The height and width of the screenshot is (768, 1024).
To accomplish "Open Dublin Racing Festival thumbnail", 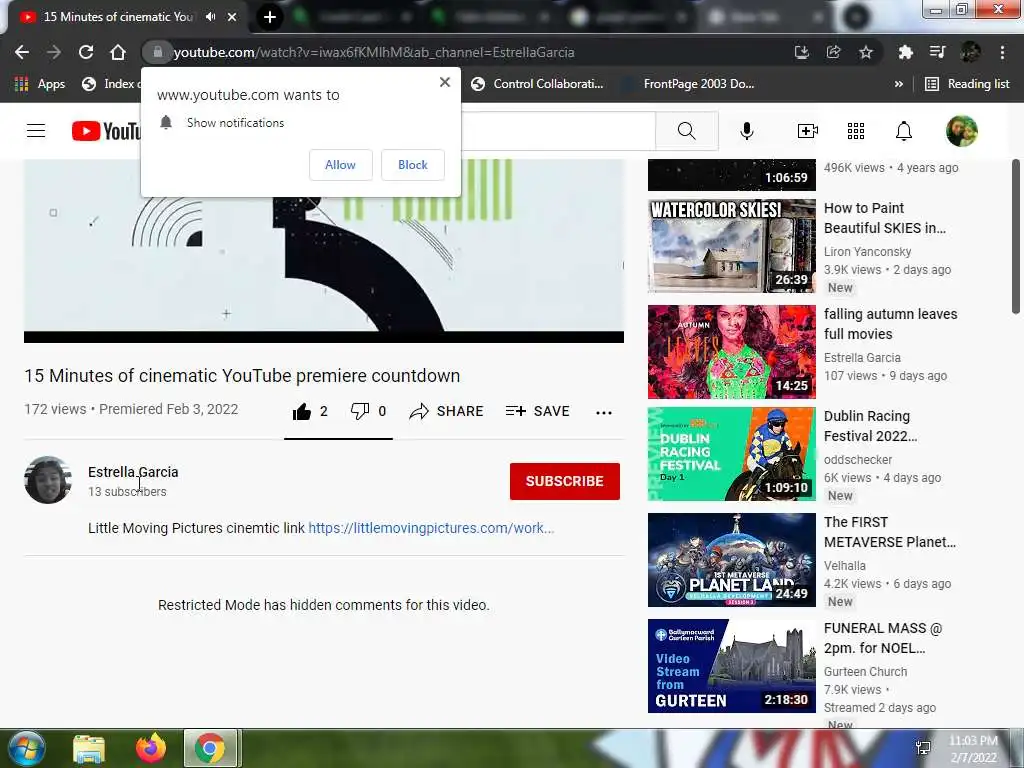I will [731, 454].
